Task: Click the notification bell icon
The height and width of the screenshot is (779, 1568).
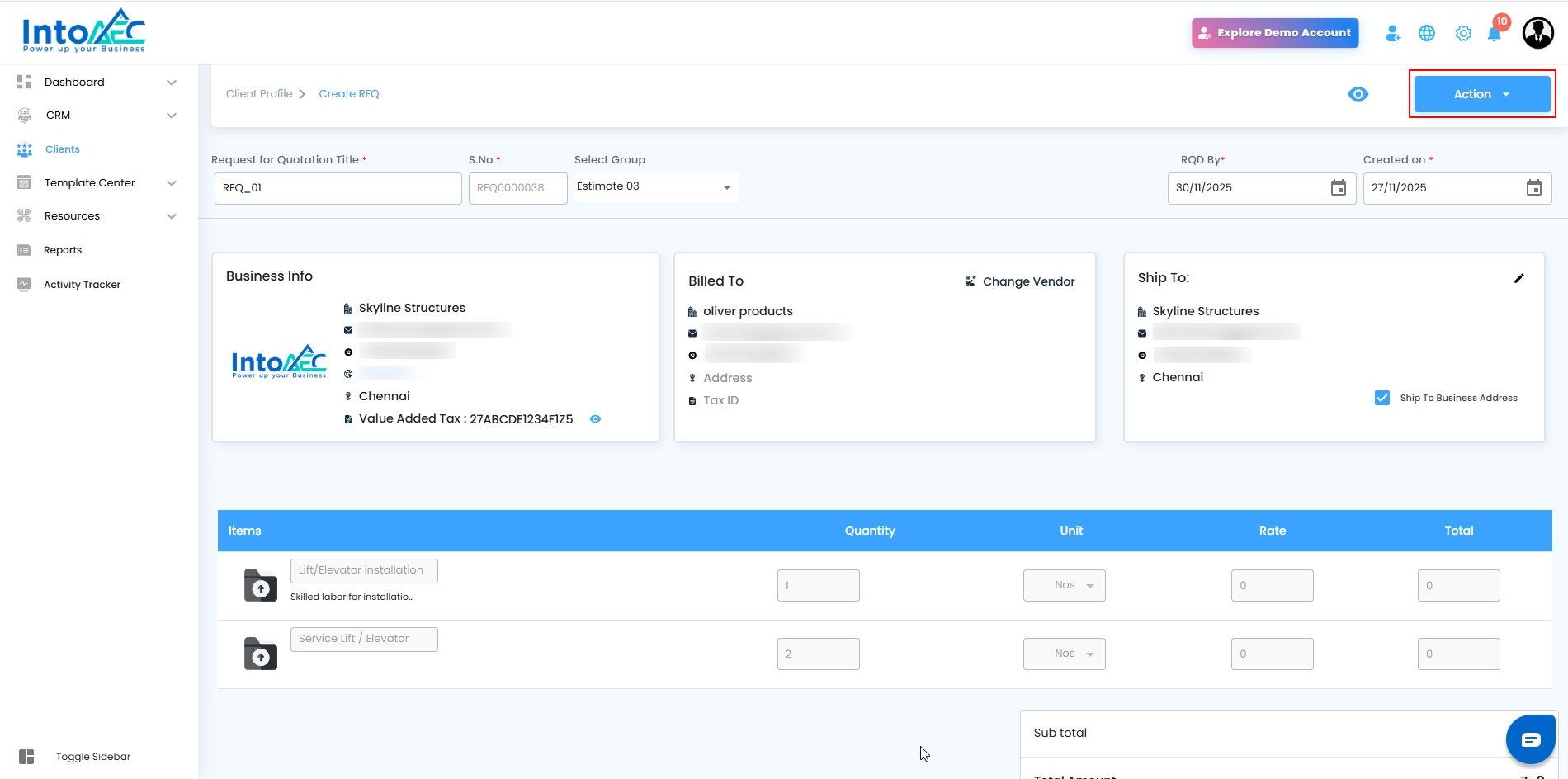Action: click(1494, 34)
